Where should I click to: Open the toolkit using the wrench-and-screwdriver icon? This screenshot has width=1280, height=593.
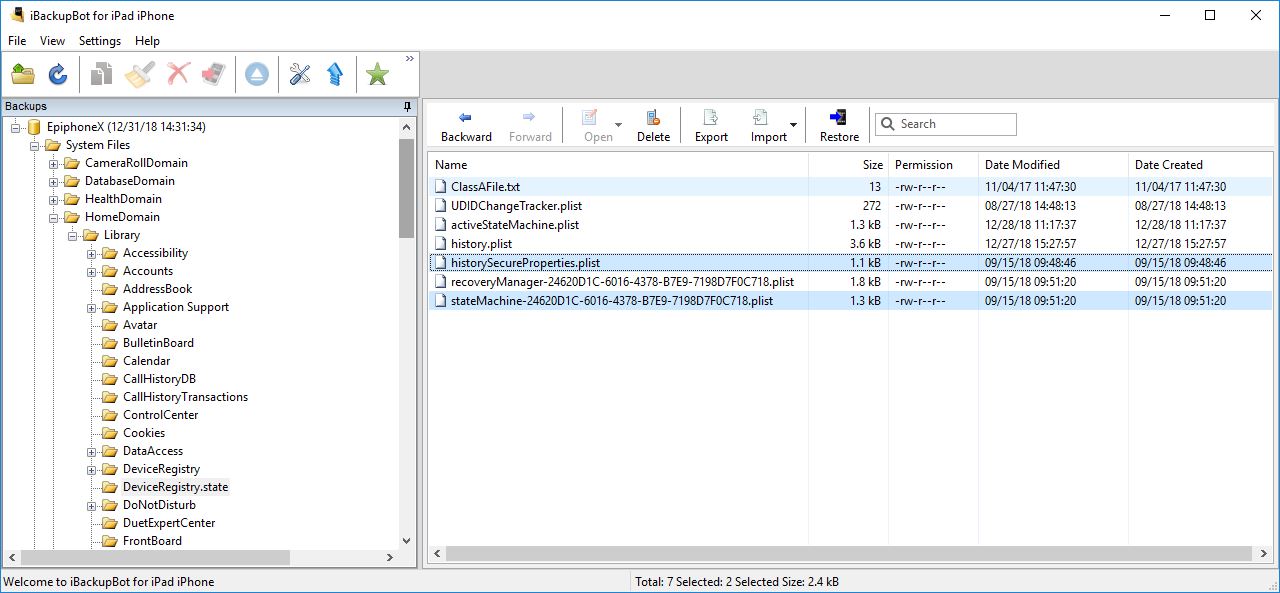(x=299, y=73)
